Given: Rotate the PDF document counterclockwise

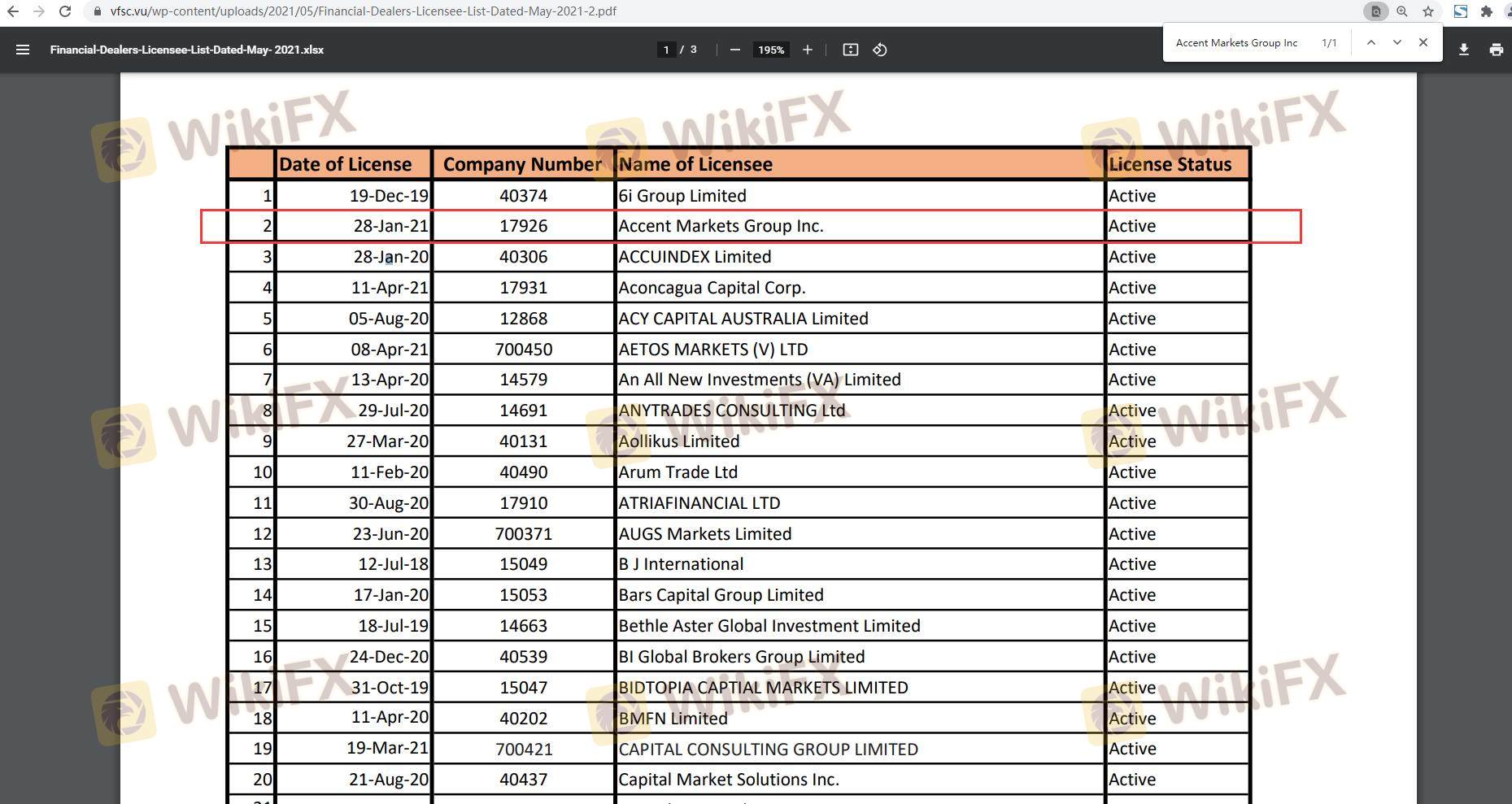Looking at the screenshot, I should tap(880, 50).
